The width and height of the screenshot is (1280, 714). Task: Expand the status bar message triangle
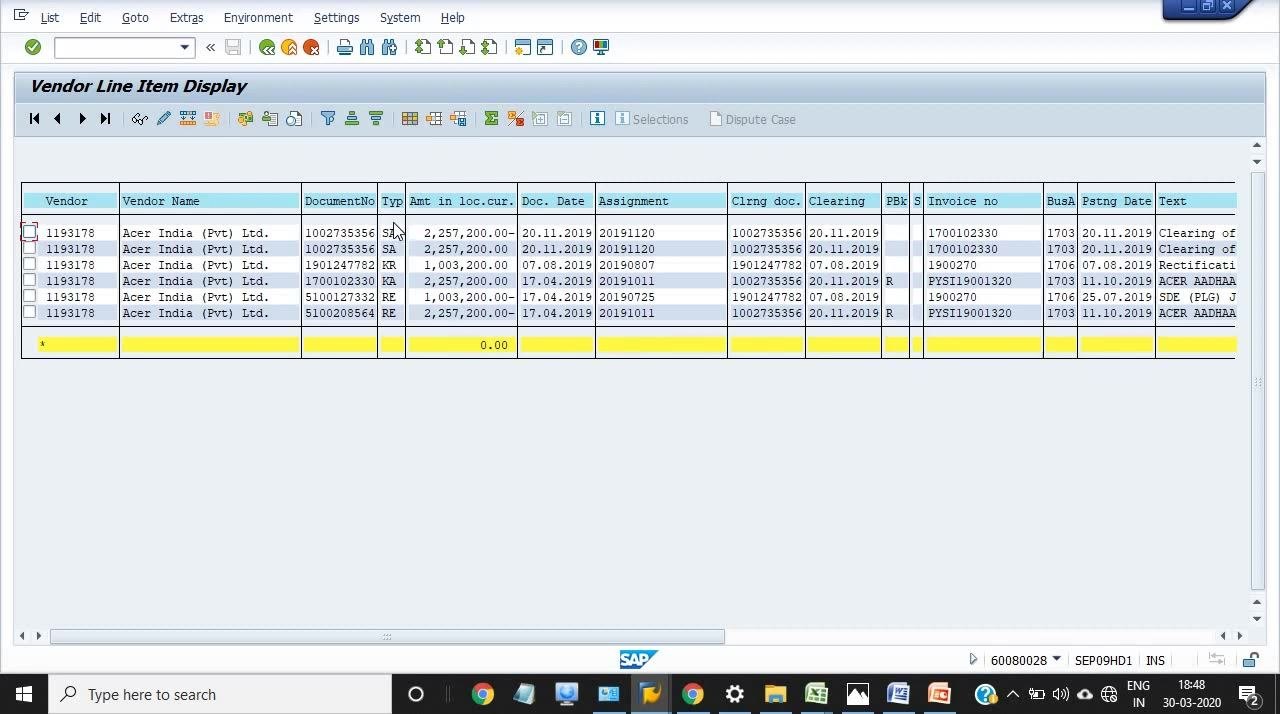[973, 659]
